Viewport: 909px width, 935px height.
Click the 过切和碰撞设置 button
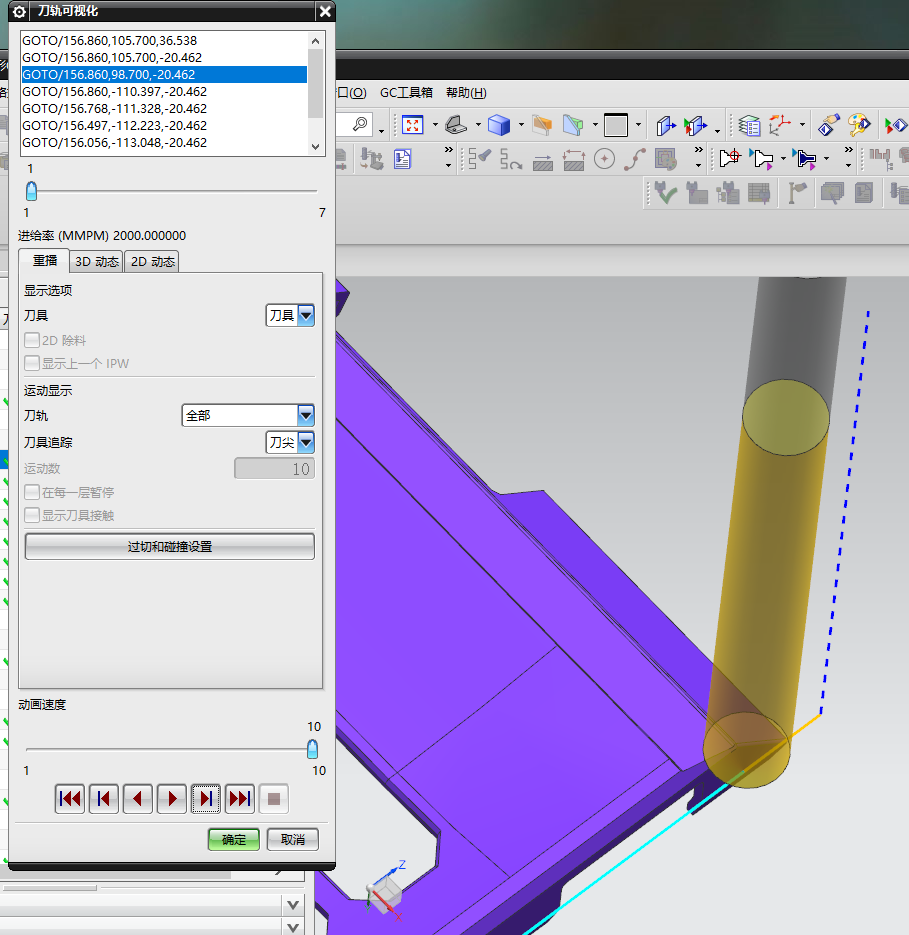point(169,546)
